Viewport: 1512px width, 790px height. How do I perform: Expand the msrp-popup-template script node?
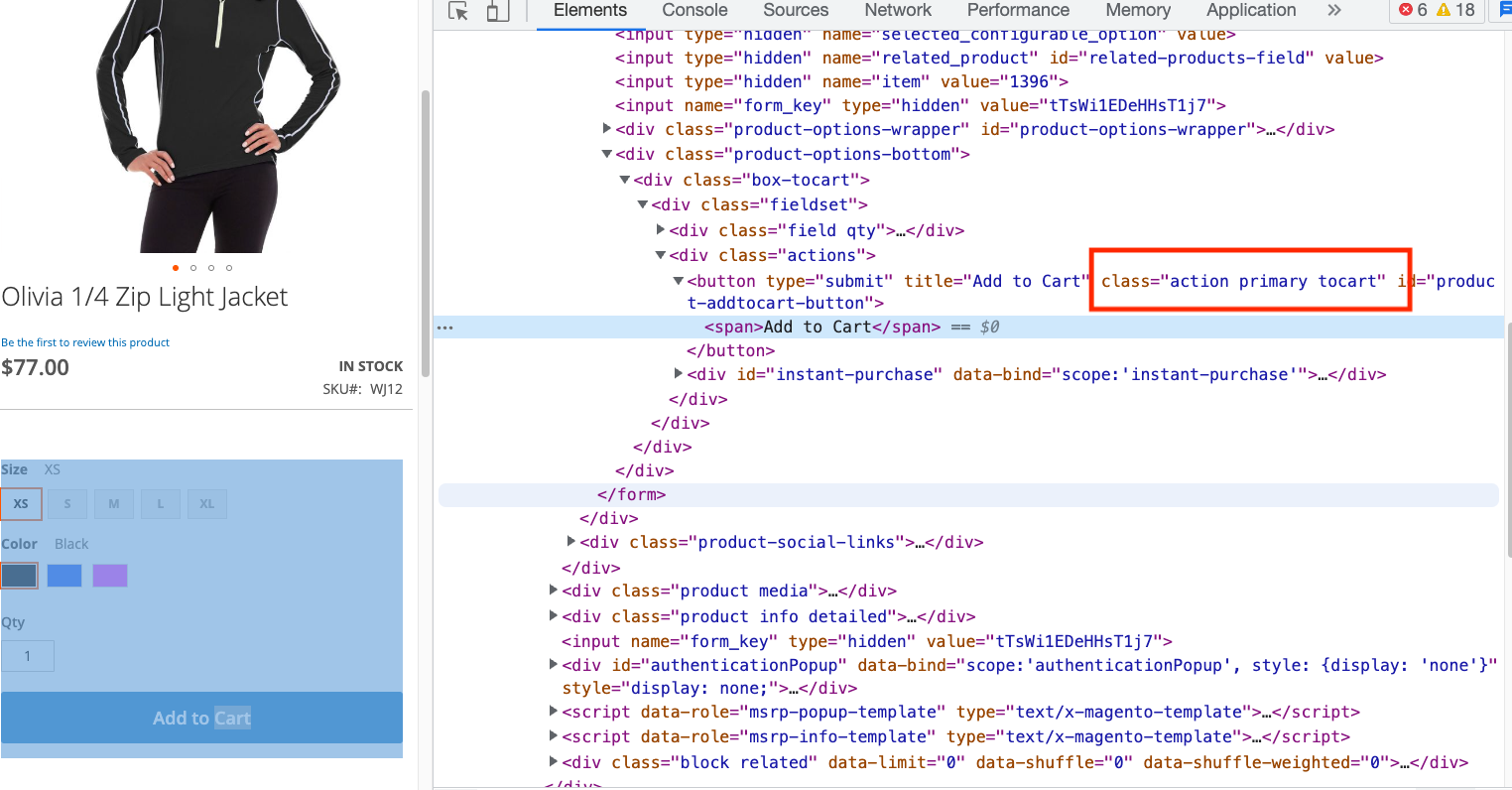coord(554,711)
